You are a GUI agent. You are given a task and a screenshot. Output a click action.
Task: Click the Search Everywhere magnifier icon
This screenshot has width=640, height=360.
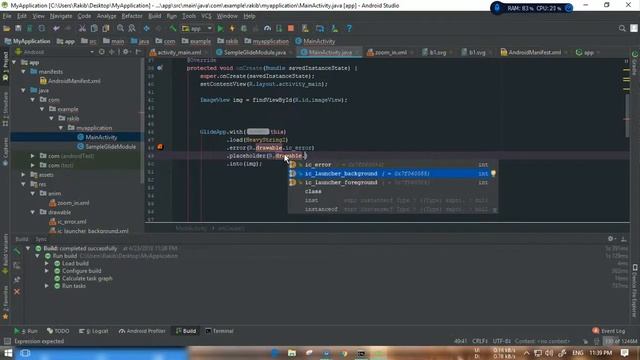coord(622,29)
